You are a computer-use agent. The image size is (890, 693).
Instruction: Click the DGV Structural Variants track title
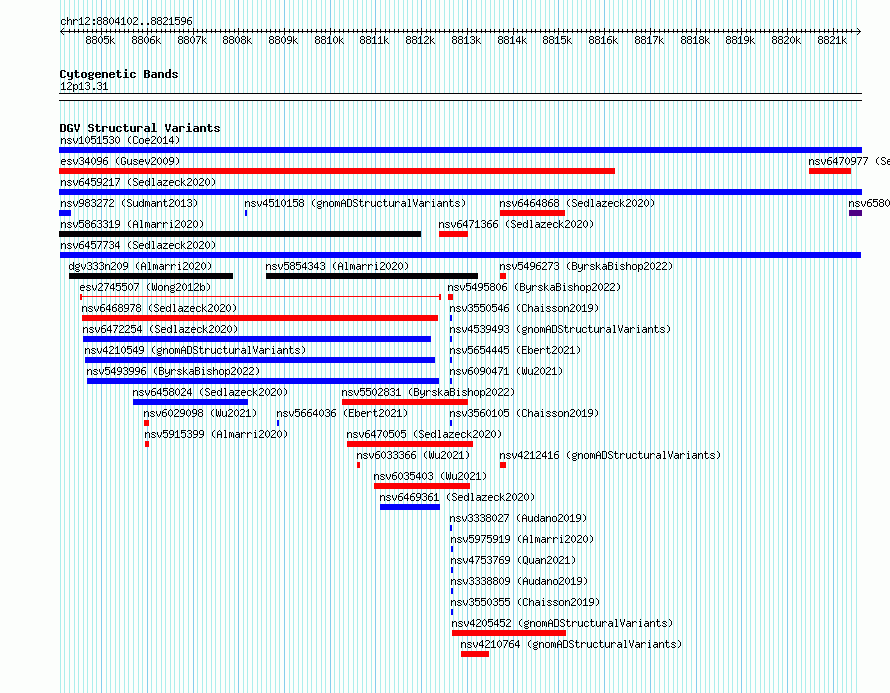pos(140,128)
